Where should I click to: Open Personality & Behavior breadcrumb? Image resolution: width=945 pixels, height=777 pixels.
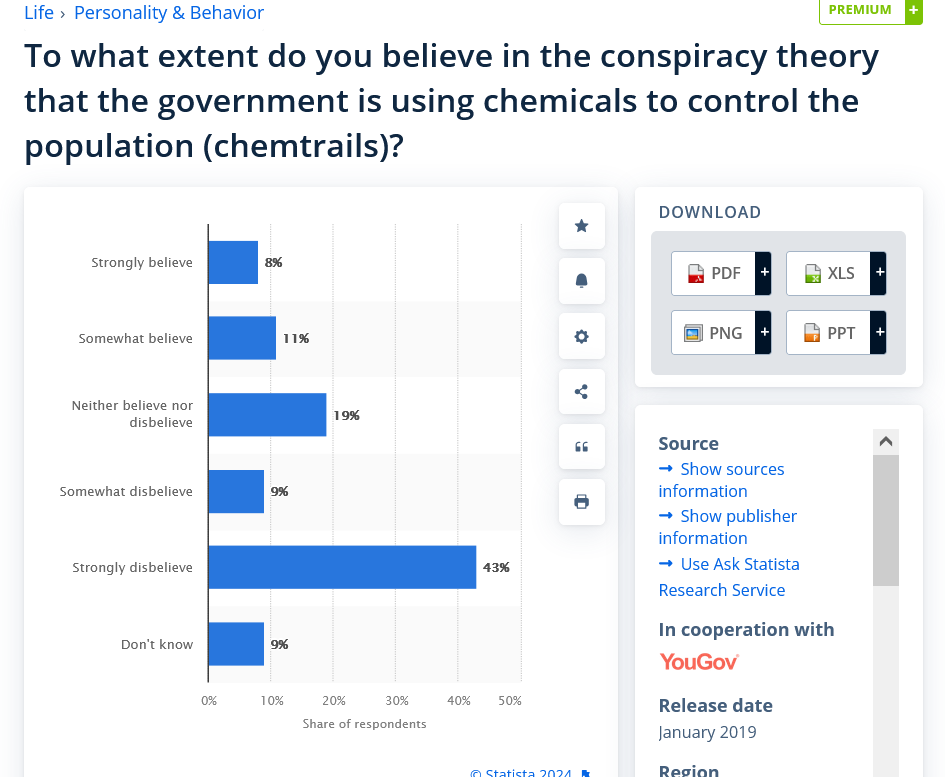169,13
